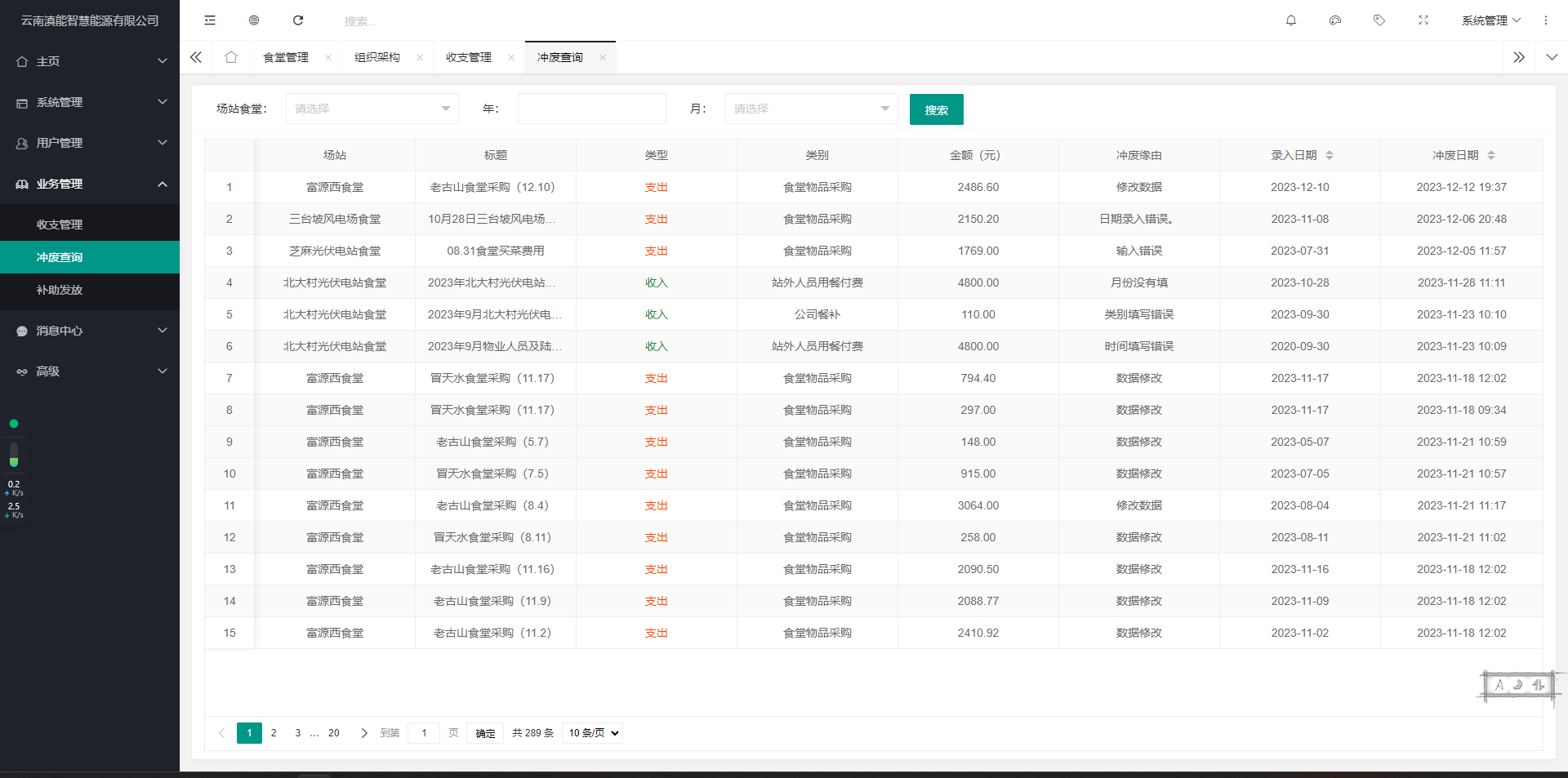
Task: Open the 月 select dropdown
Action: tap(812, 109)
